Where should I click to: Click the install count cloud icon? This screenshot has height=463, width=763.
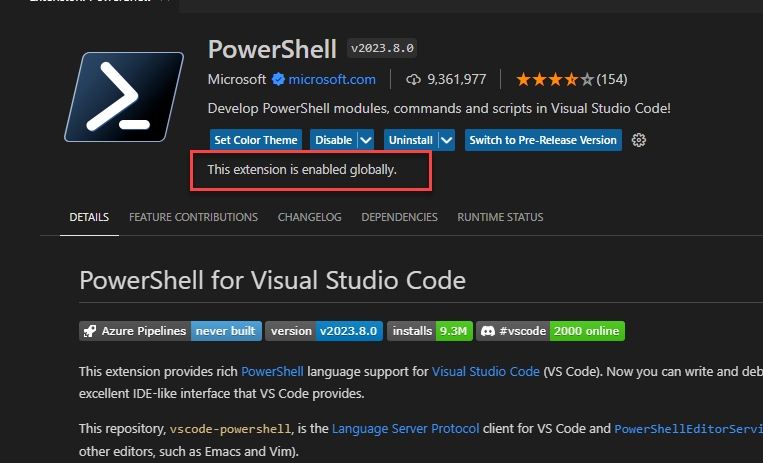[414, 80]
